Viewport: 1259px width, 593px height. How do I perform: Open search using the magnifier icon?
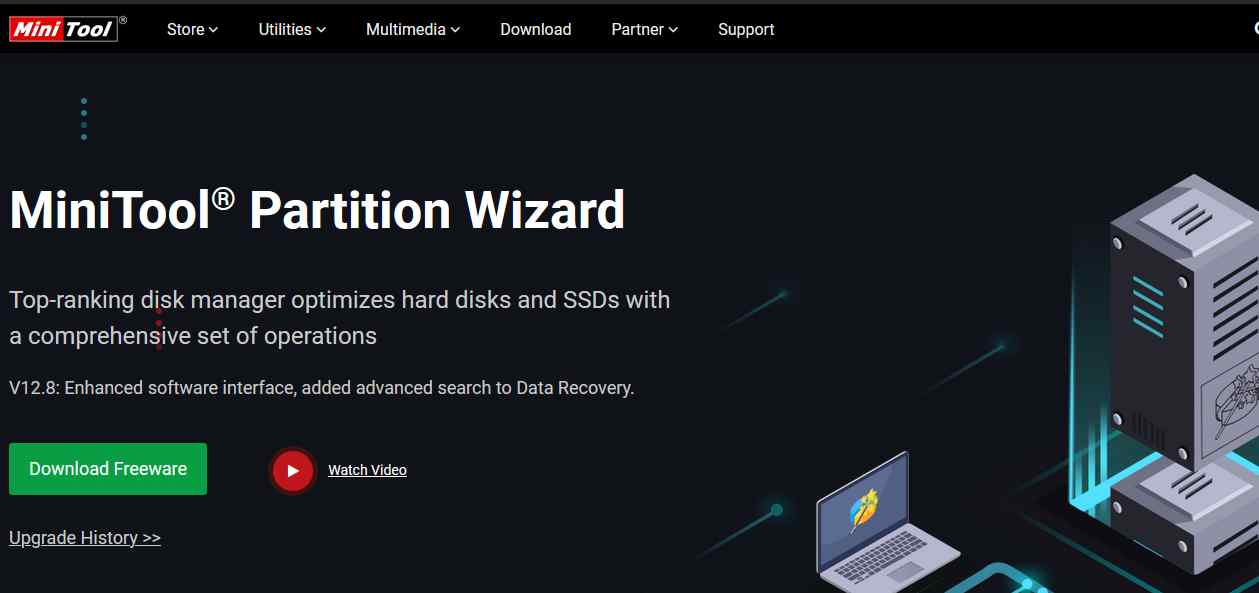1255,29
